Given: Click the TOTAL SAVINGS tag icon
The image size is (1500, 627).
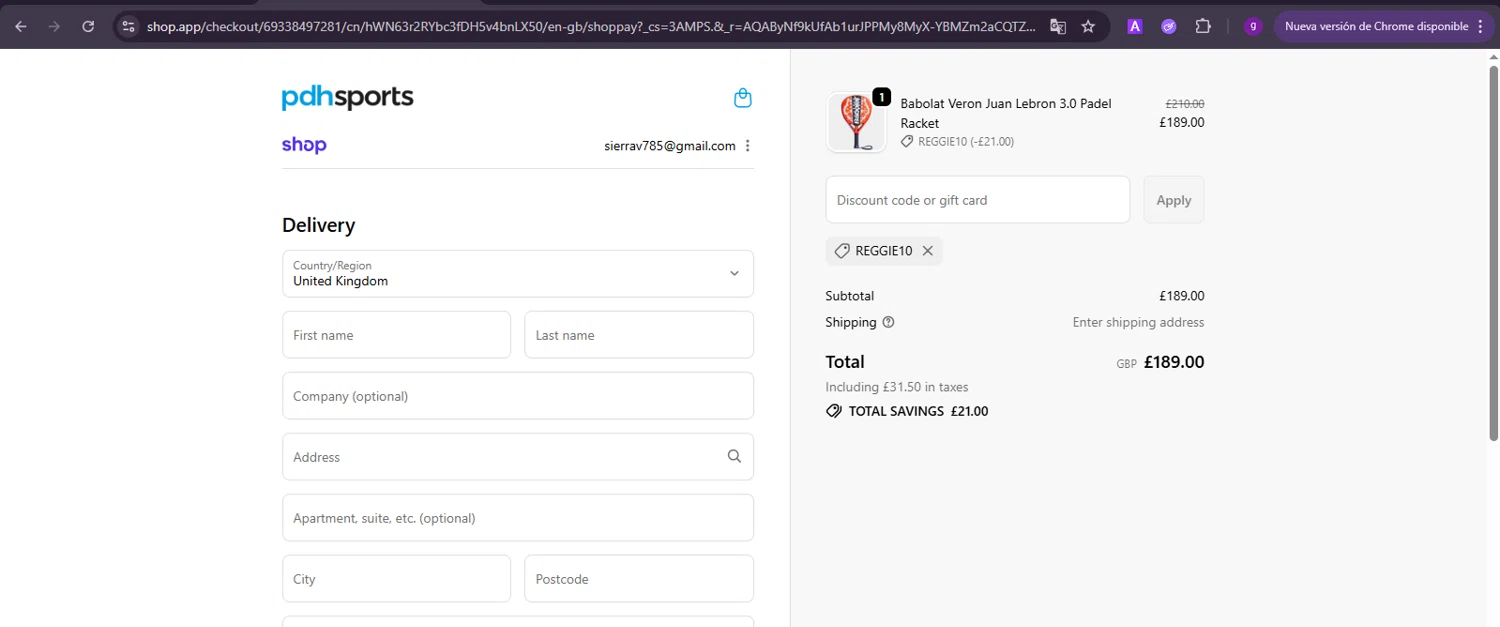Looking at the screenshot, I should [834, 411].
